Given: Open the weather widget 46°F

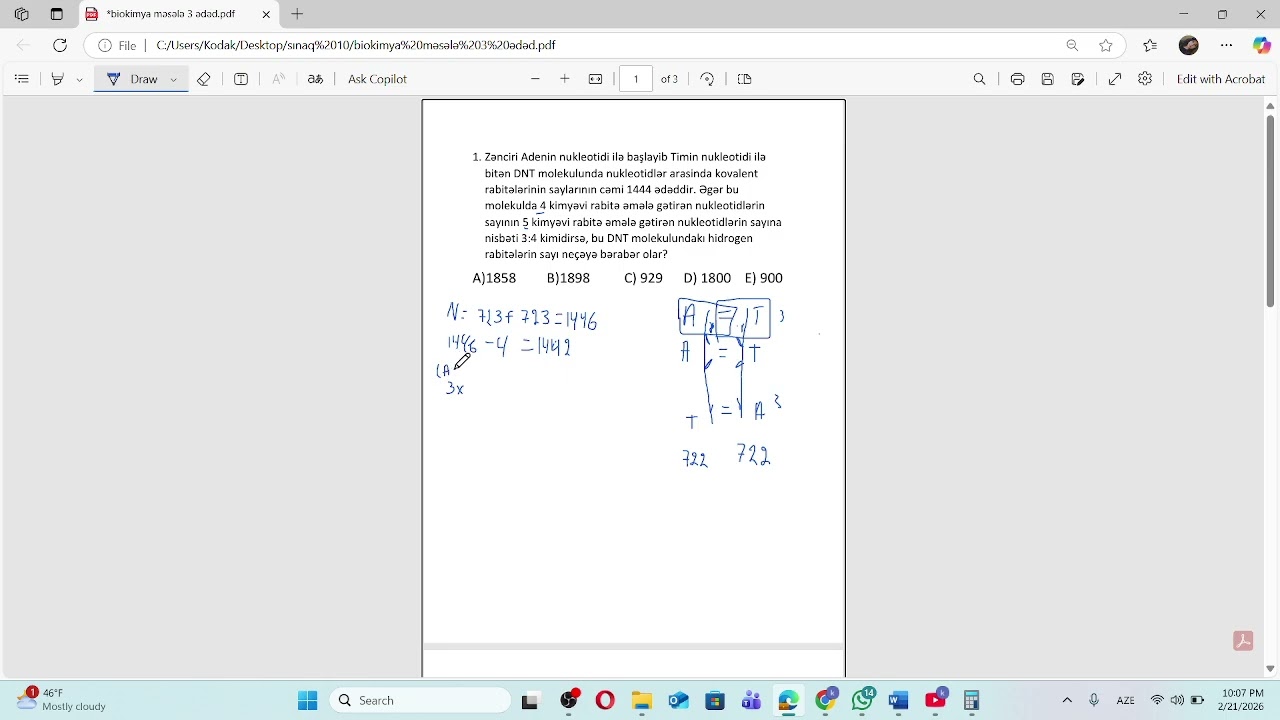Looking at the screenshot, I should tap(62, 699).
